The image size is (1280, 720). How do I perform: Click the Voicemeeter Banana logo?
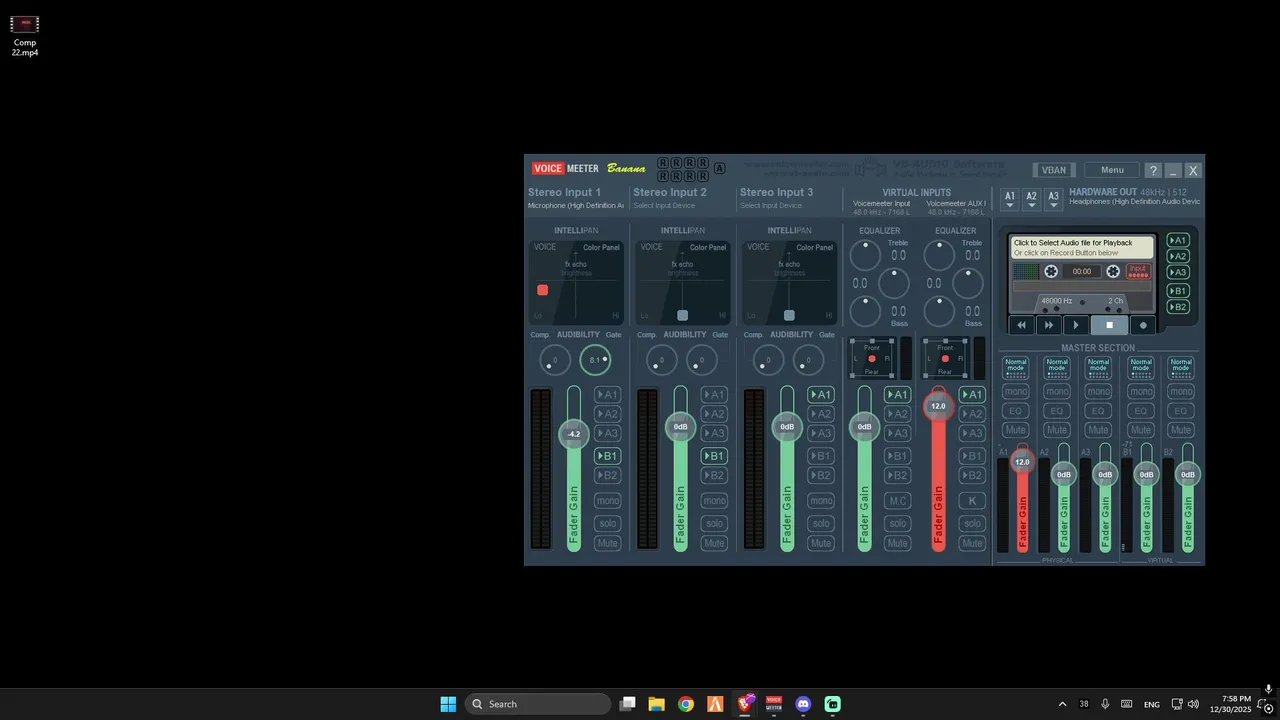589,168
